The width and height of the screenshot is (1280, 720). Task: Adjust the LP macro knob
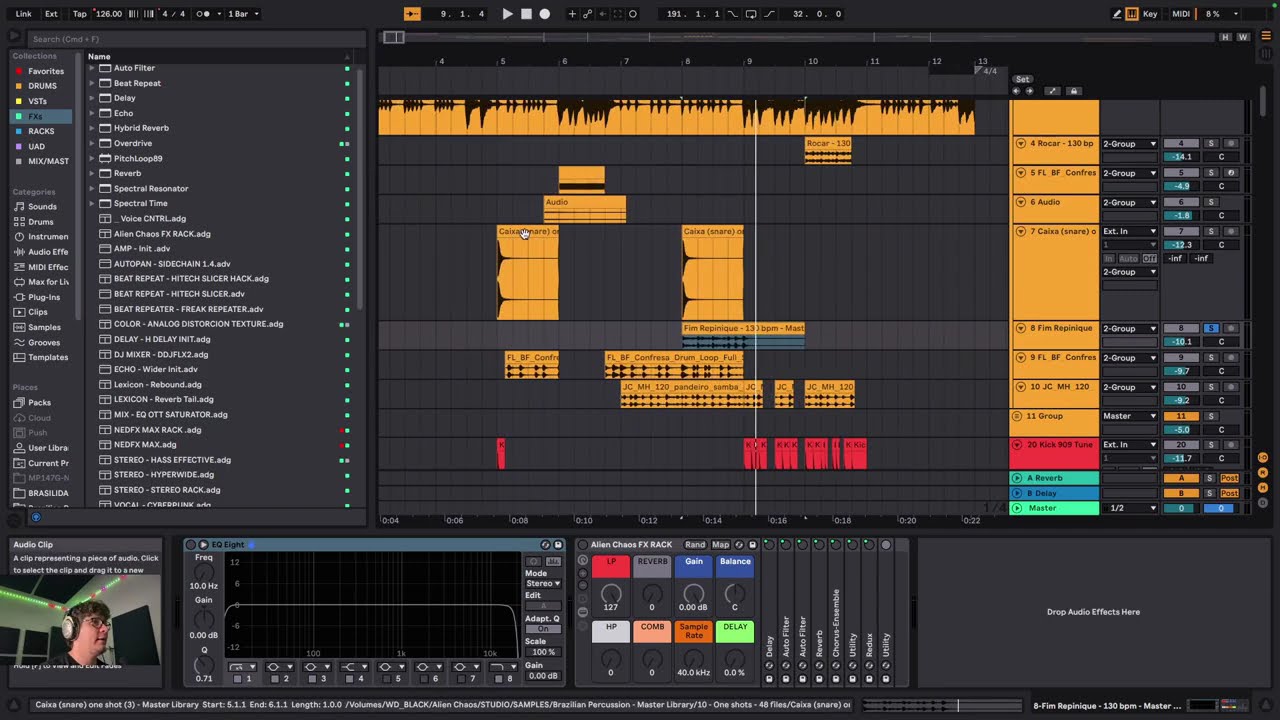pos(611,592)
